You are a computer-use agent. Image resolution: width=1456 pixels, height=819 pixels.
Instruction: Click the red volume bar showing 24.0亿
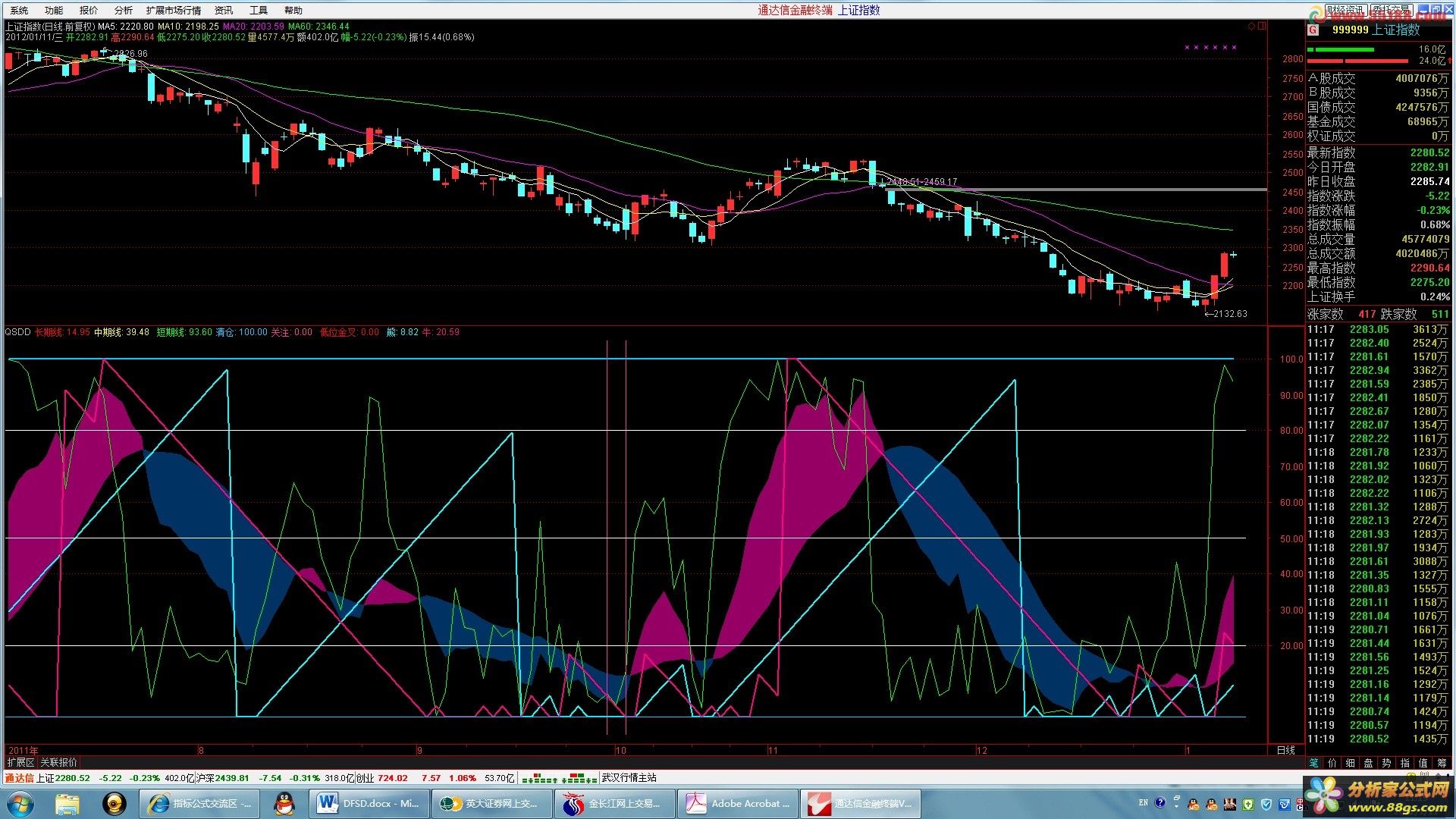tap(1357, 61)
